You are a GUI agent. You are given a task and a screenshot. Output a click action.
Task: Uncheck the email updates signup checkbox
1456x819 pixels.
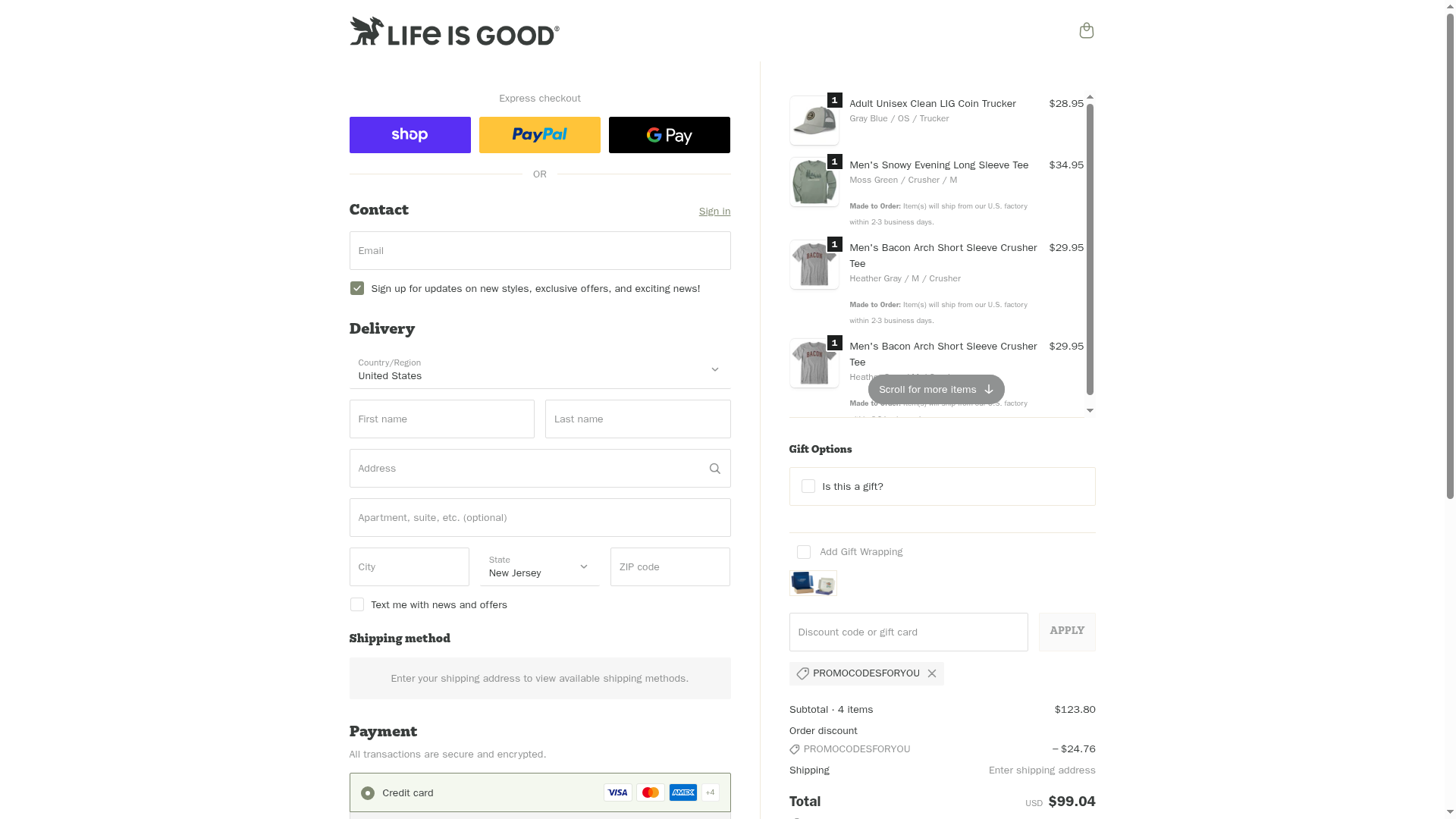point(357,288)
